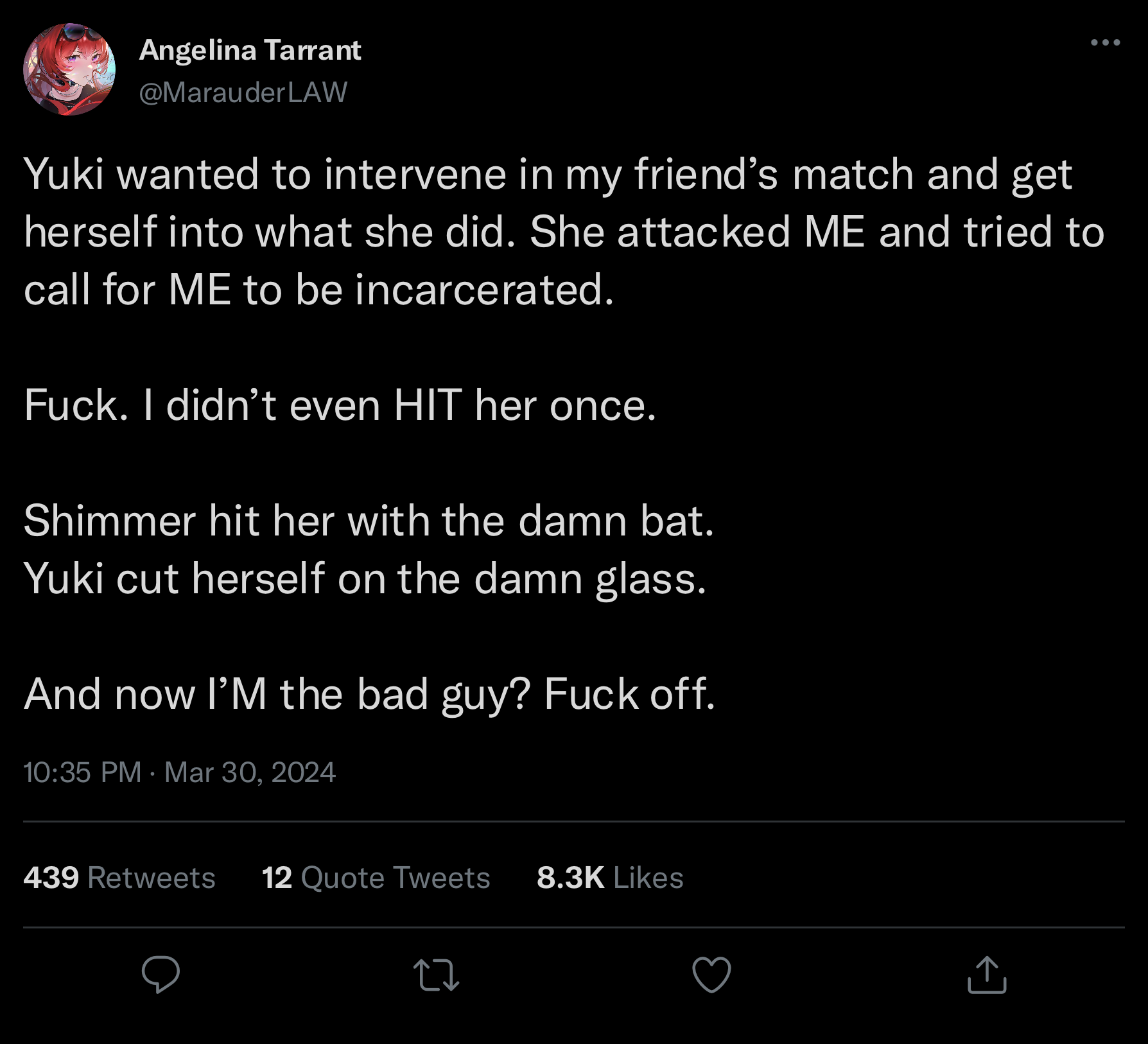Image resolution: width=1148 pixels, height=1044 pixels.
Task: Click the display name Angelina Tarrant
Action: [x=250, y=50]
